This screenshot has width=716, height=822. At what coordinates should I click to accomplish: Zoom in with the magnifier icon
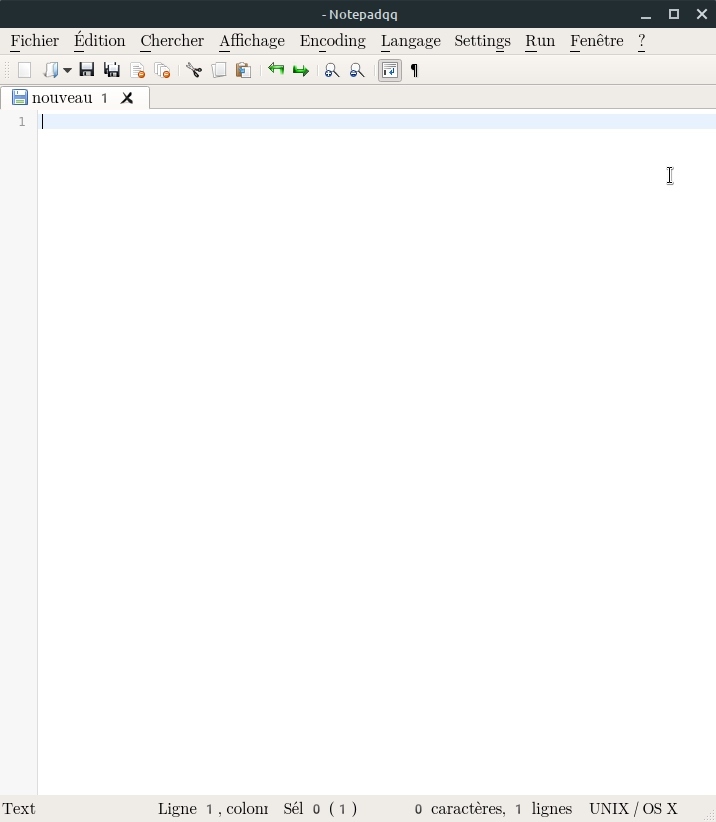click(x=332, y=70)
